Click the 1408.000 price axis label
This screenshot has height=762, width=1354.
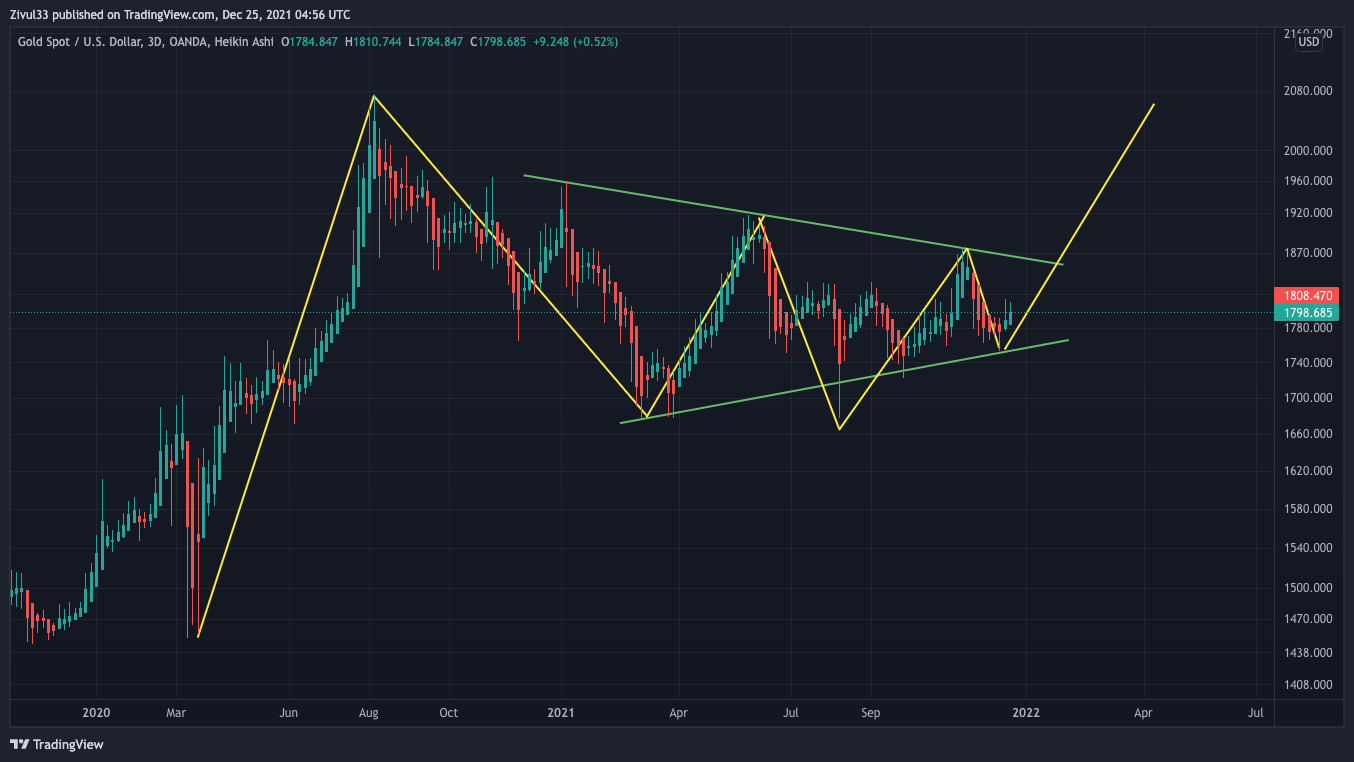click(1308, 685)
